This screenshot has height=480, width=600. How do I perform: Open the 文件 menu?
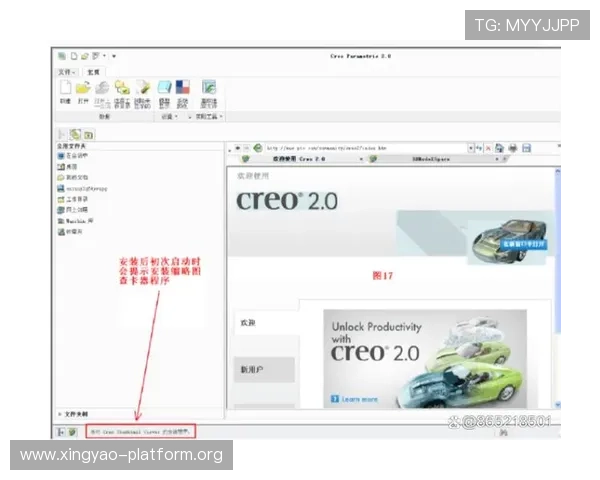click(67, 72)
